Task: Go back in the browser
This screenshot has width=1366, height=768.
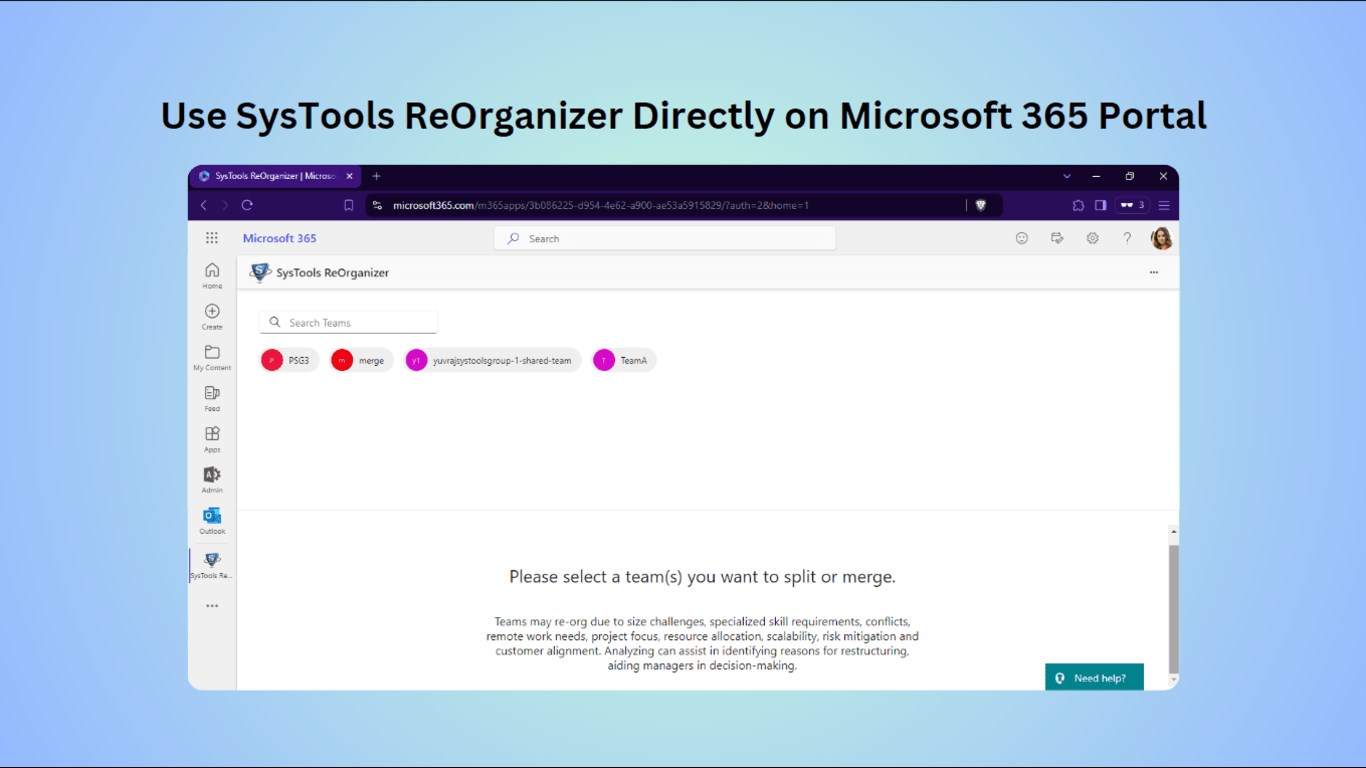Action: [204, 205]
